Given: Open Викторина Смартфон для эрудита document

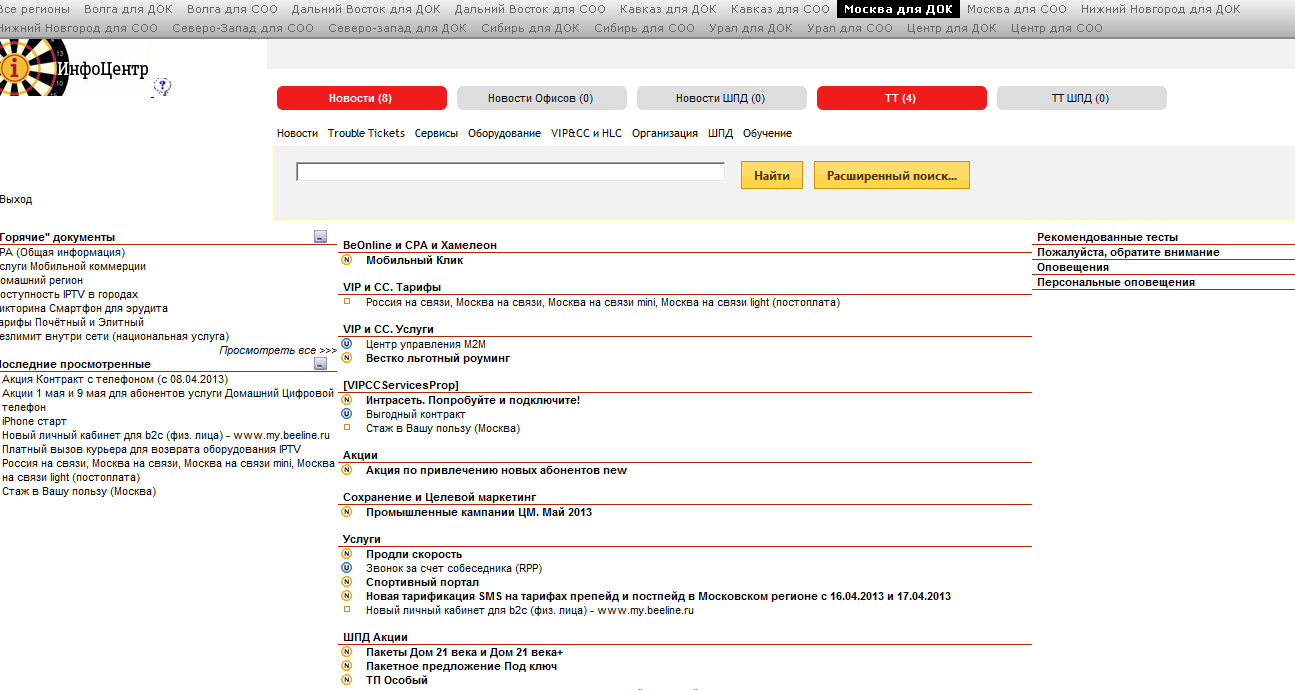Looking at the screenshot, I should coord(84,308).
